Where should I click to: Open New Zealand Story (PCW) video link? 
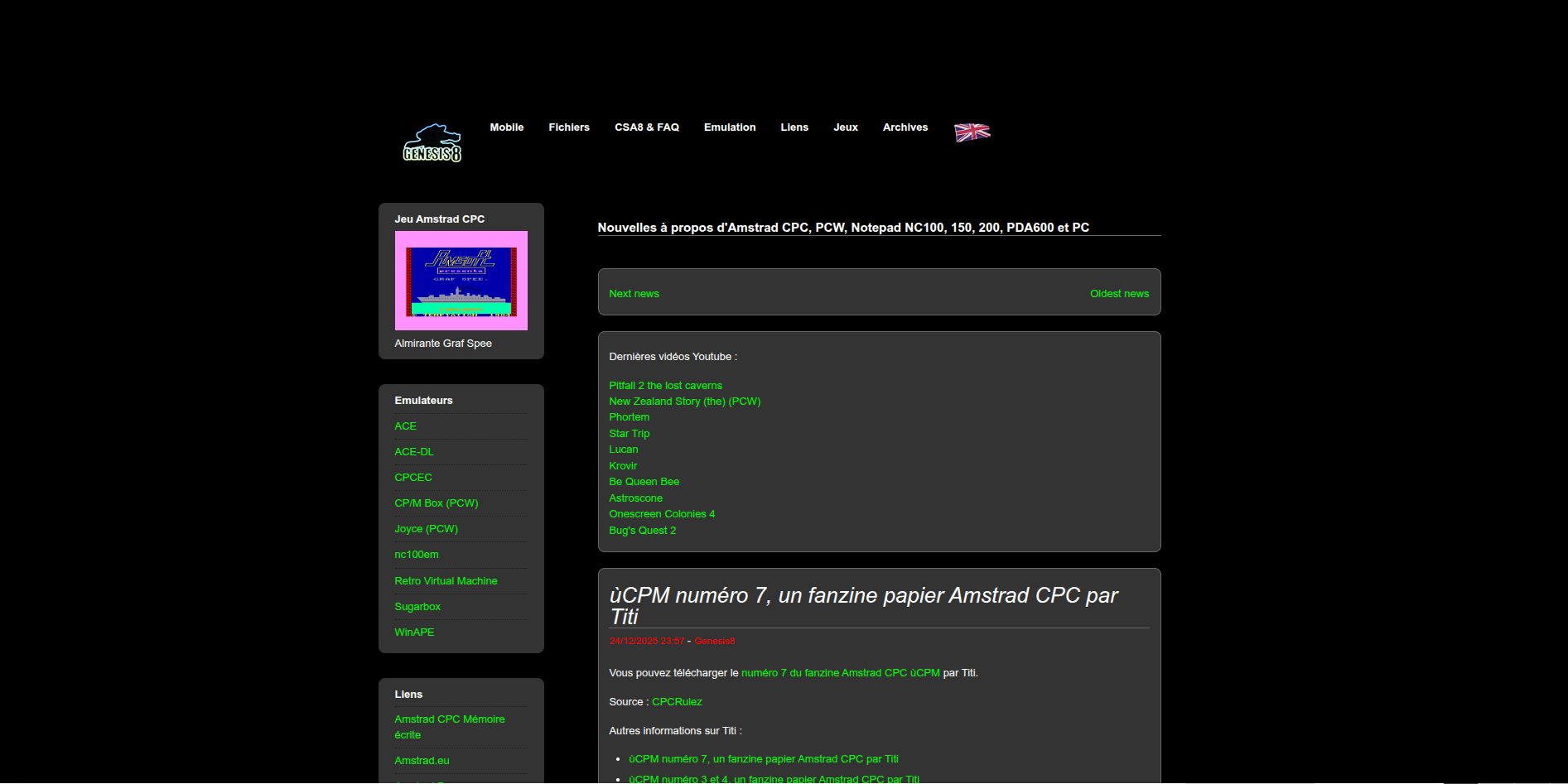[684, 402]
